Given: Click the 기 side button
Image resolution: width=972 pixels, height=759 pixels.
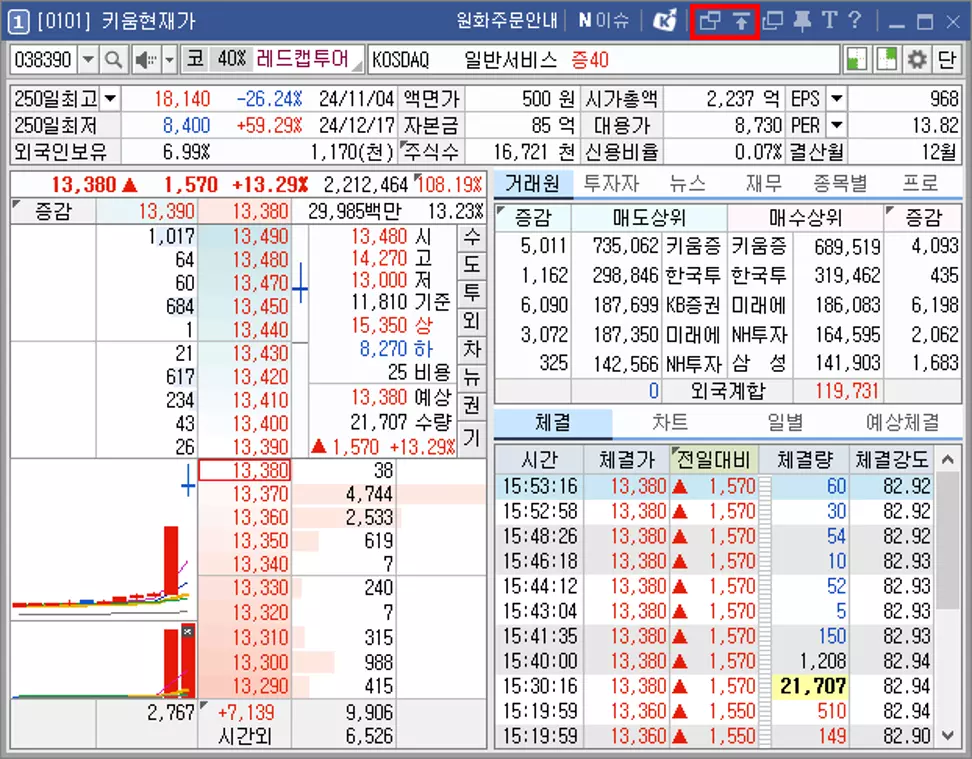Looking at the screenshot, I should tap(472, 438).
